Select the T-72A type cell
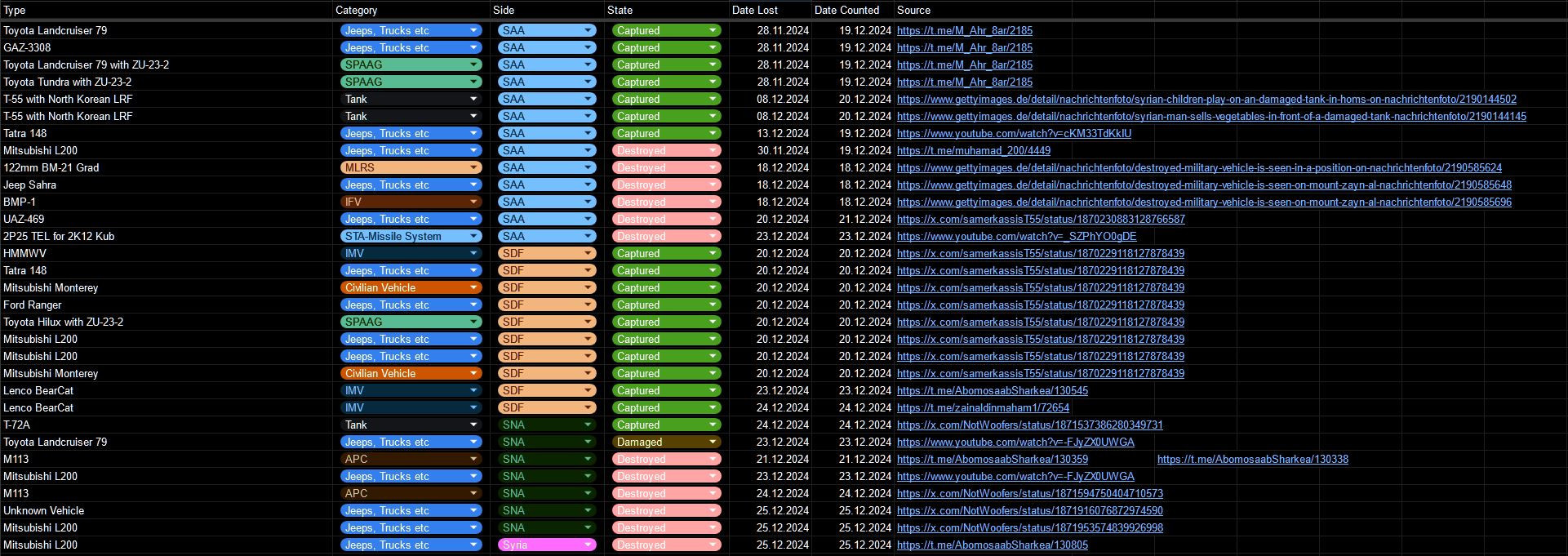Screen dimensions: 1568x556 pos(167,425)
